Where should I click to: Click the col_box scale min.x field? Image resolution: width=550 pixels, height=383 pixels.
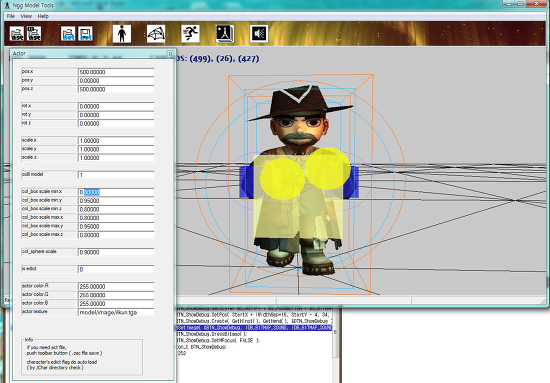[116, 192]
